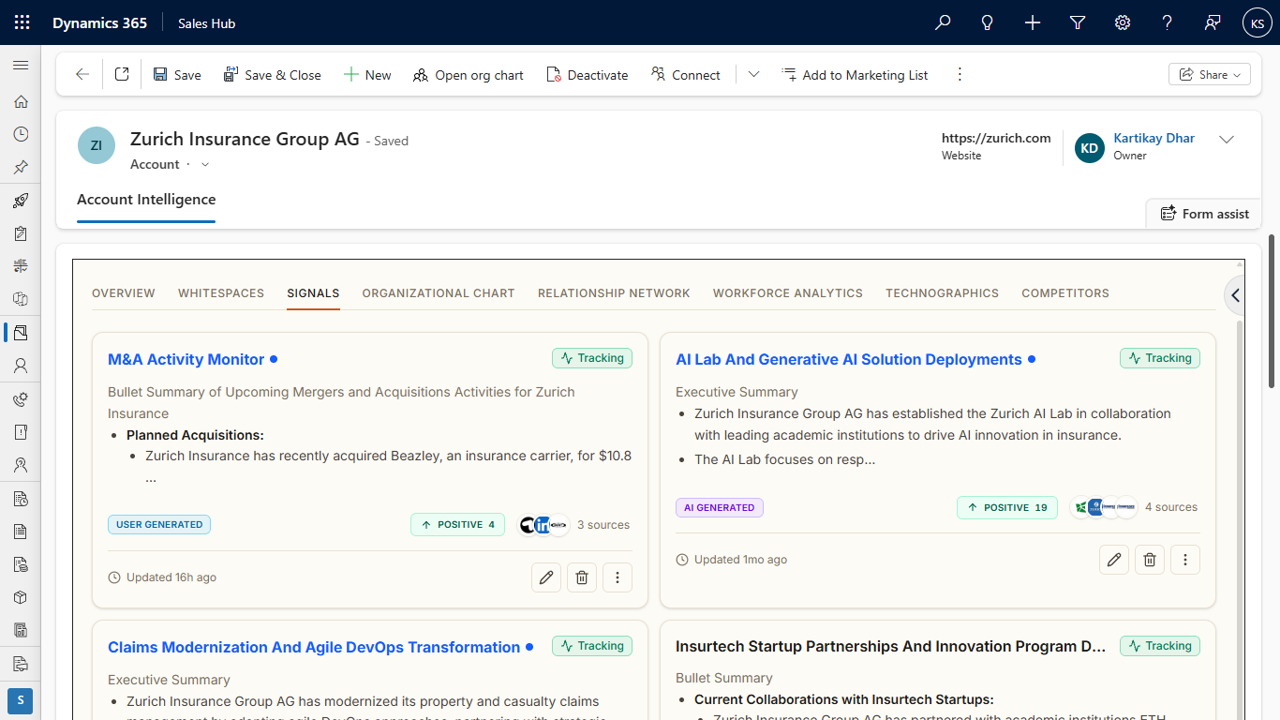Select the Signals tab
The image size is (1280, 720).
(x=313, y=293)
